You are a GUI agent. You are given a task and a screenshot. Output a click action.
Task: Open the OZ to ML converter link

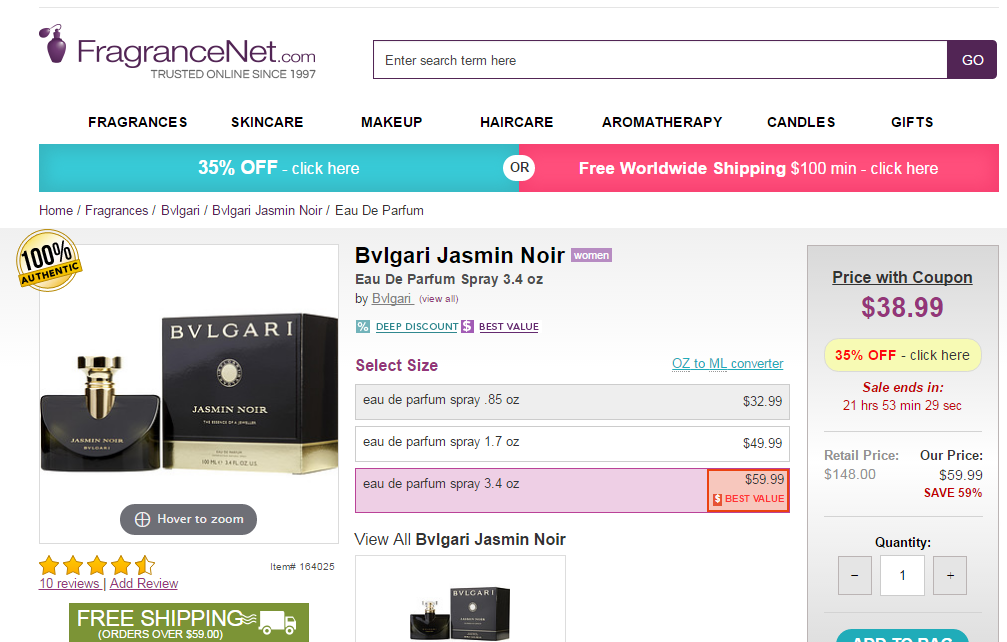[x=727, y=364]
